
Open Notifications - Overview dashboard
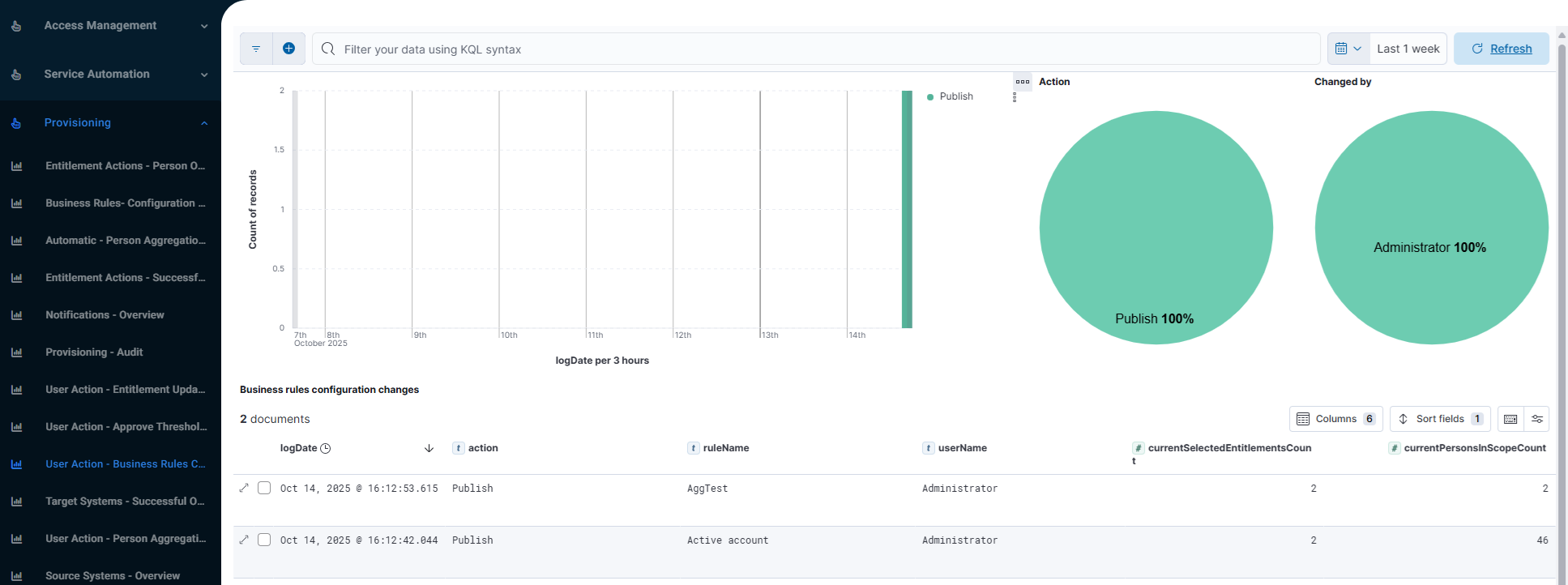click(x=105, y=315)
